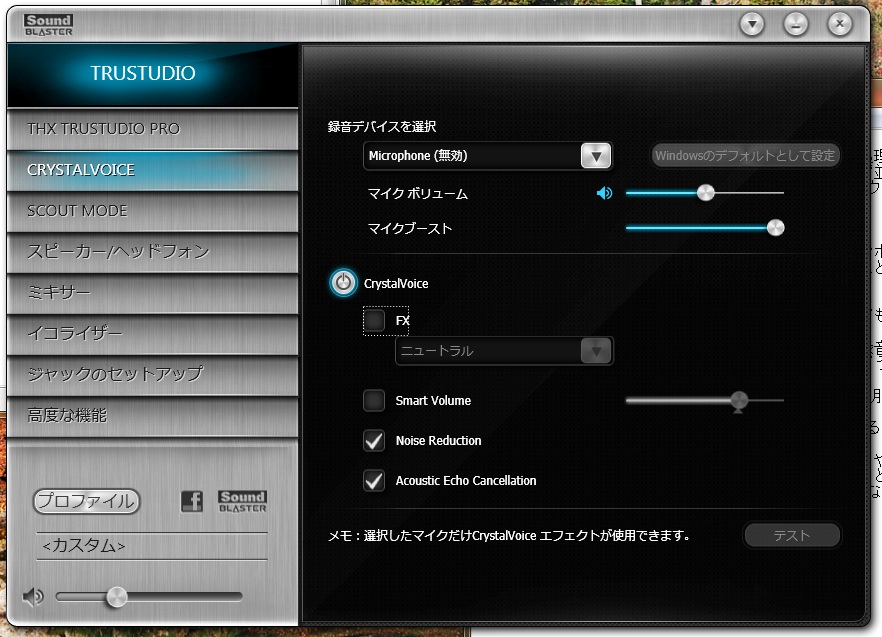The image size is (882, 637).
Task: Mute master volume via speaker icon
Action: [x=33, y=596]
